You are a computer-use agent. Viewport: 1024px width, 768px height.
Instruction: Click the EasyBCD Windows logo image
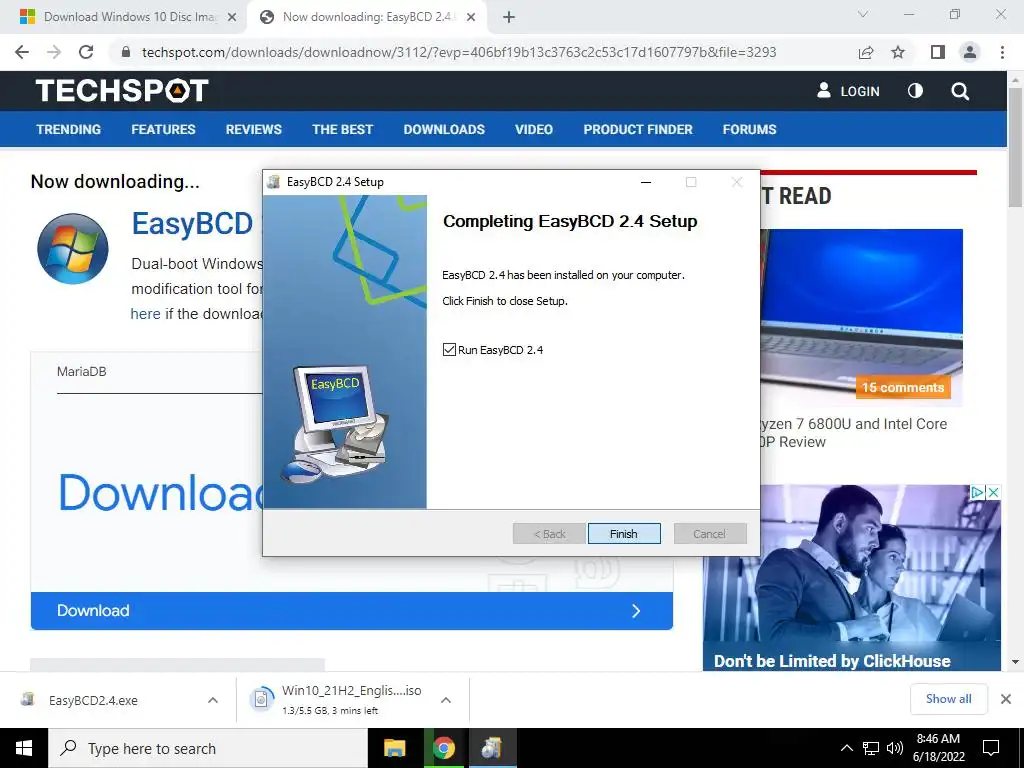coord(72,249)
